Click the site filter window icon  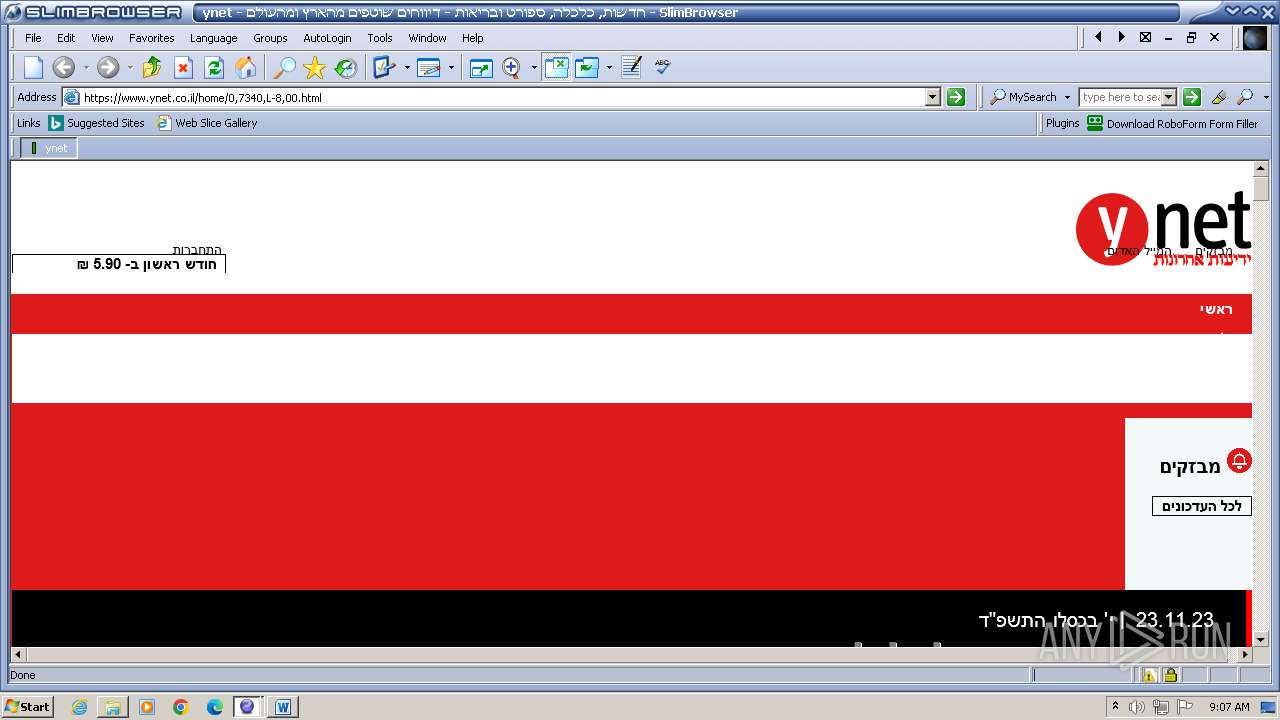pos(586,67)
